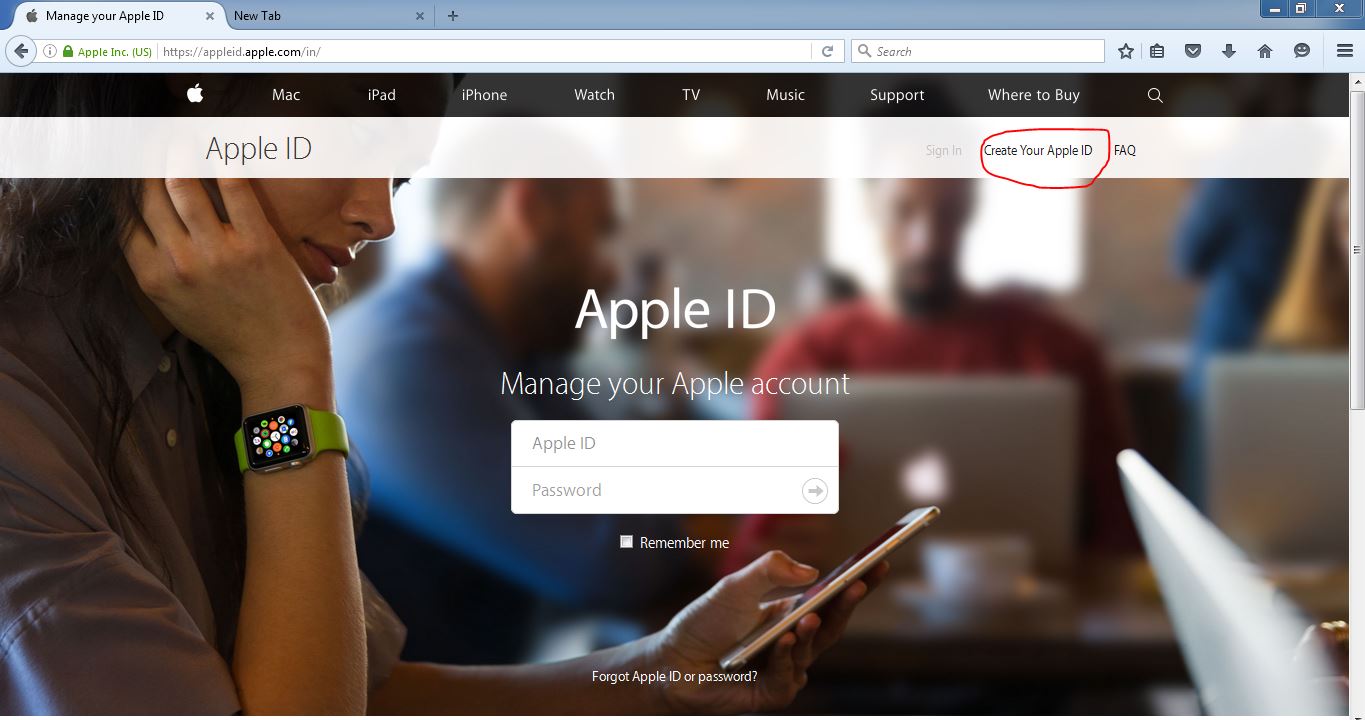Click Forgot Apple ID or password link
1365x720 pixels.
[x=675, y=676]
